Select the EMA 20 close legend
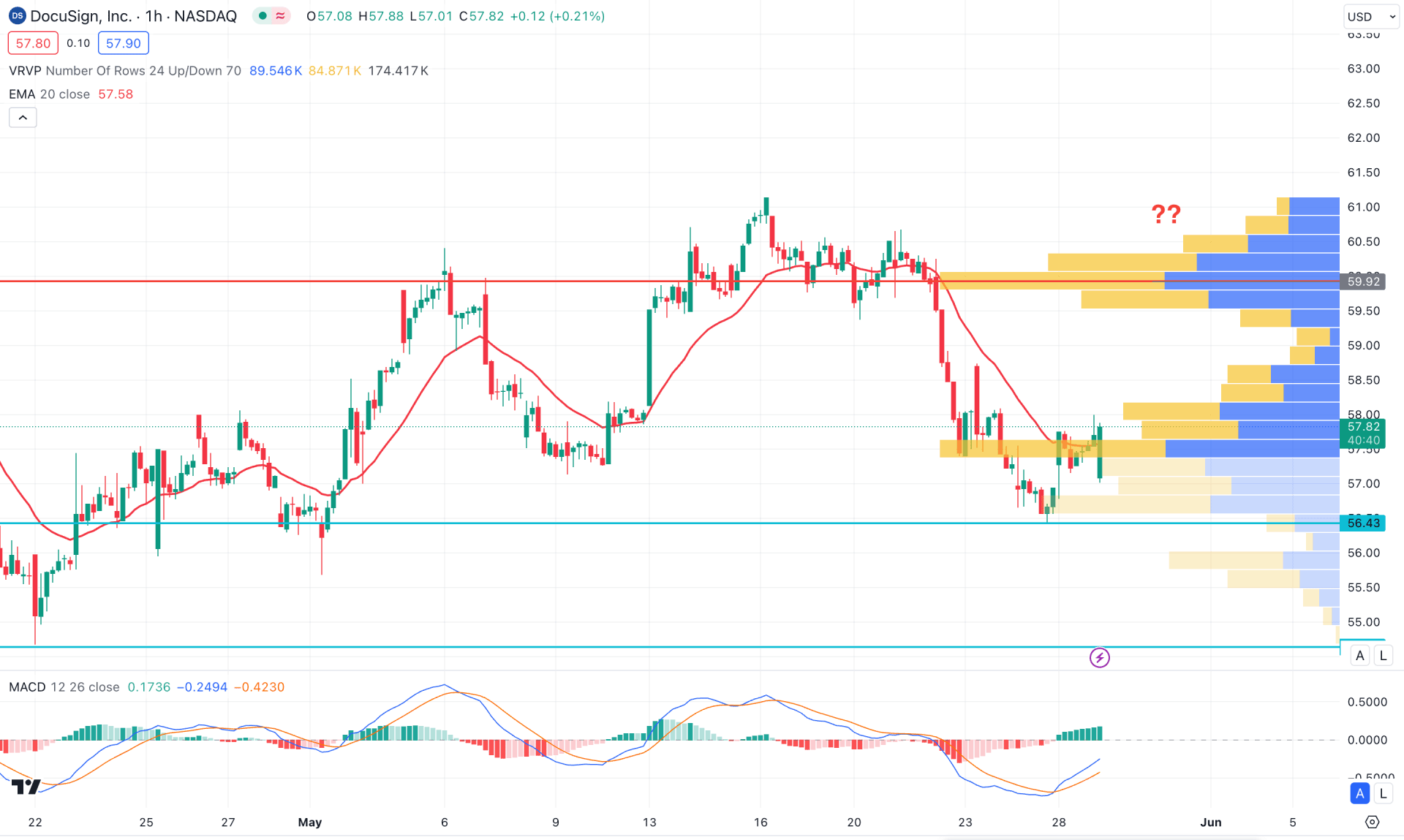This screenshot has height=840, width=1404. click(49, 94)
